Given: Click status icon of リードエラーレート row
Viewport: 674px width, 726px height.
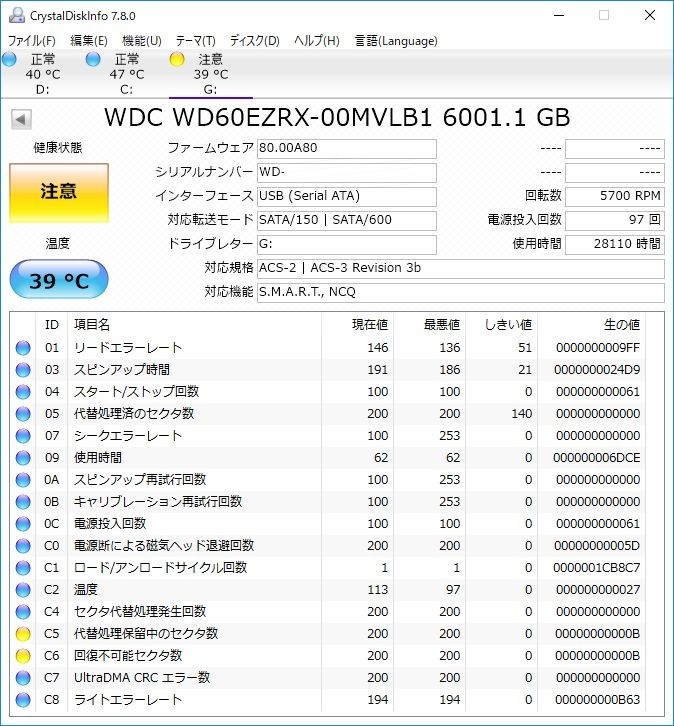Looking at the screenshot, I should [23, 348].
